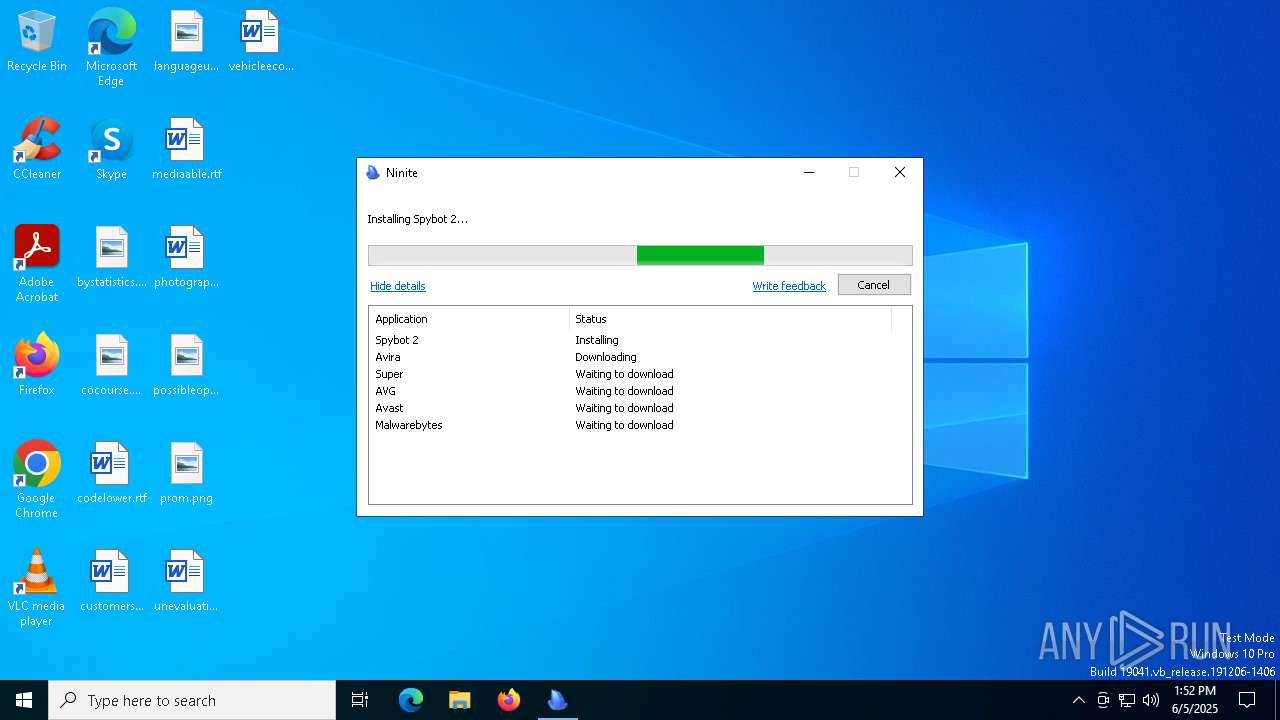Image resolution: width=1280 pixels, height=720 pixels.
Task: Select codelower.rtf document icon
Action: click(111, 474)
